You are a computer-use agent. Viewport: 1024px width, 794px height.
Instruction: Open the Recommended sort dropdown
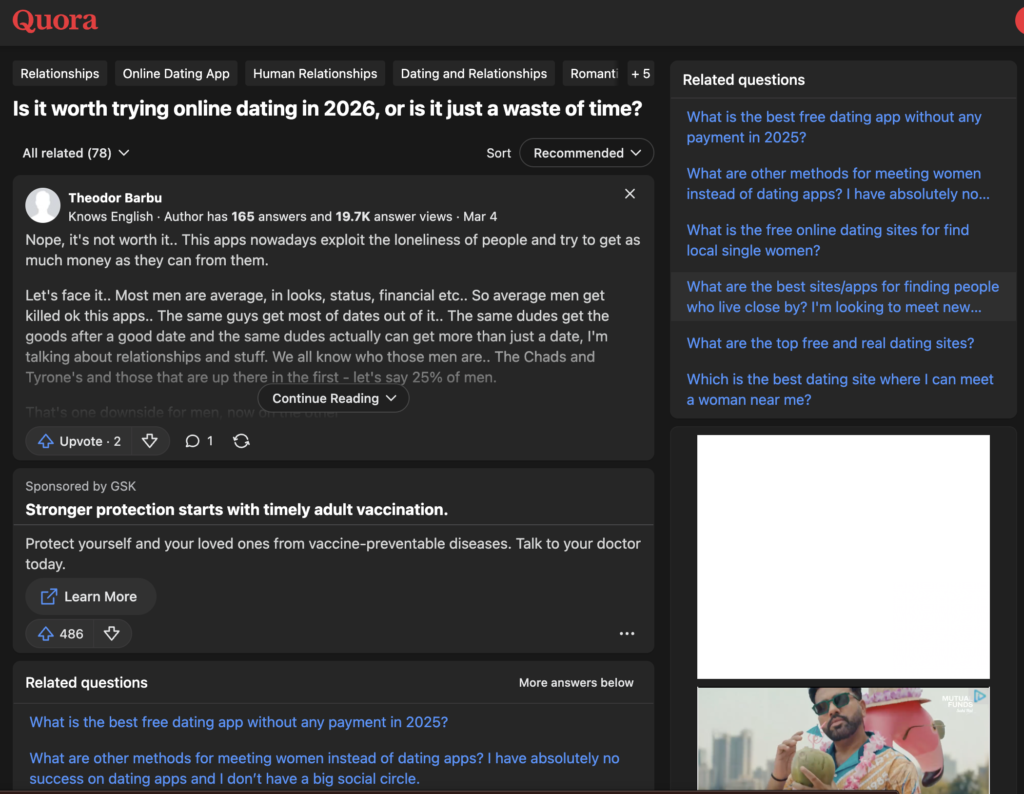click(586, 153)
